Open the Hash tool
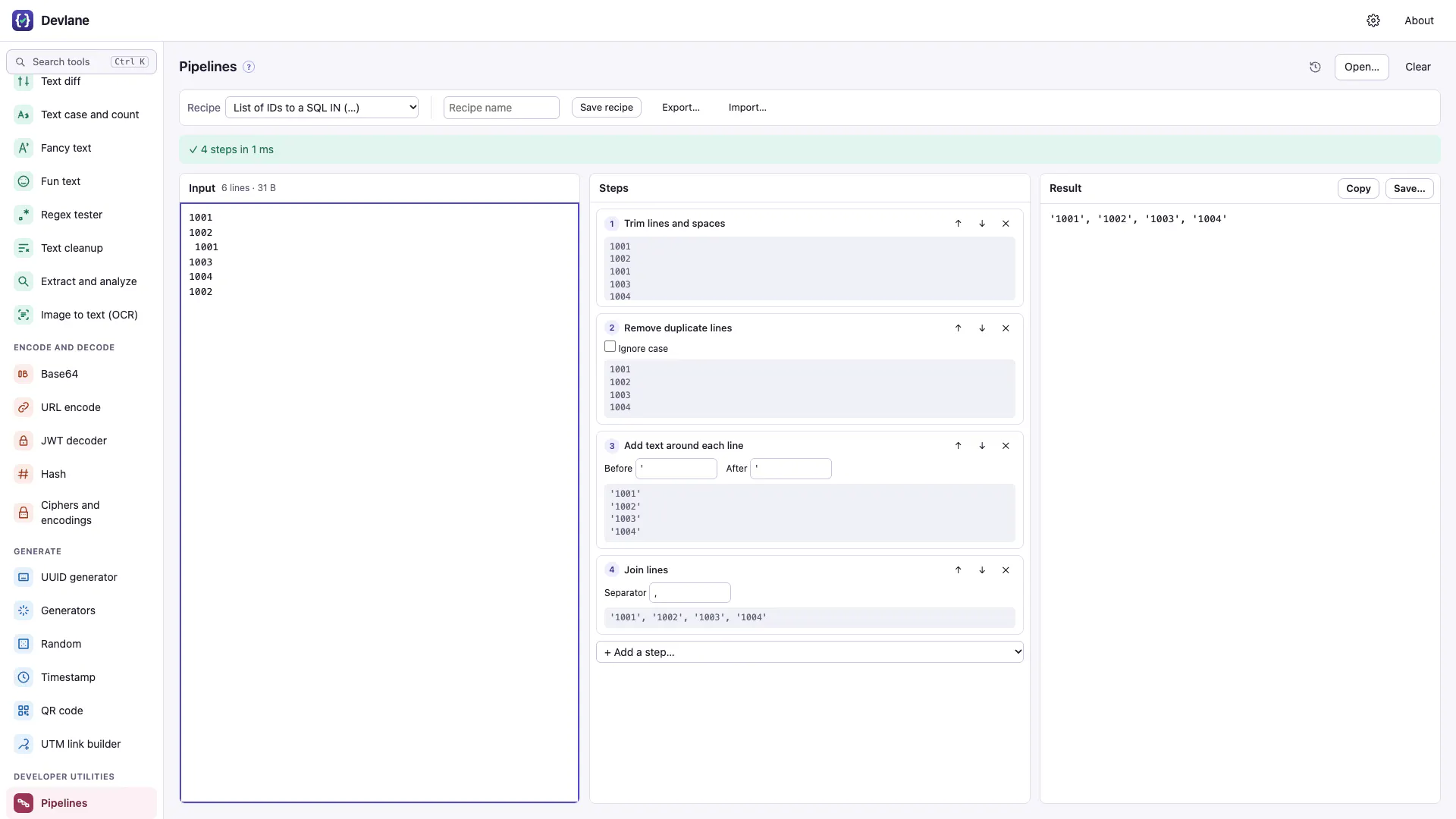This screenshot has width=1456, height=819. click(81, 474)
